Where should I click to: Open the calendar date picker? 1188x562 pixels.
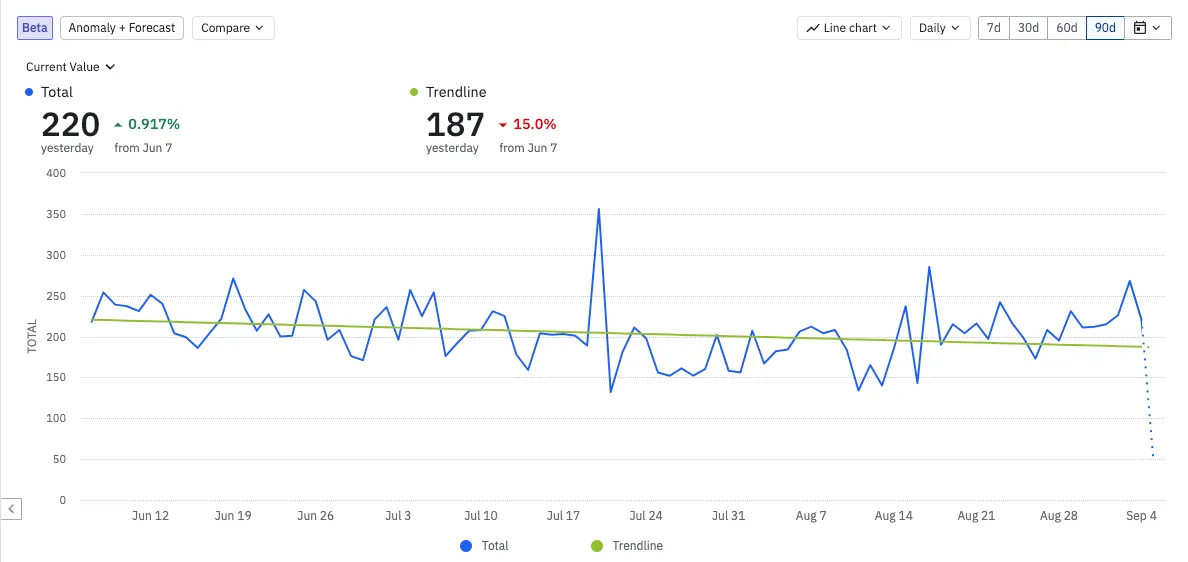[1148, 28]
